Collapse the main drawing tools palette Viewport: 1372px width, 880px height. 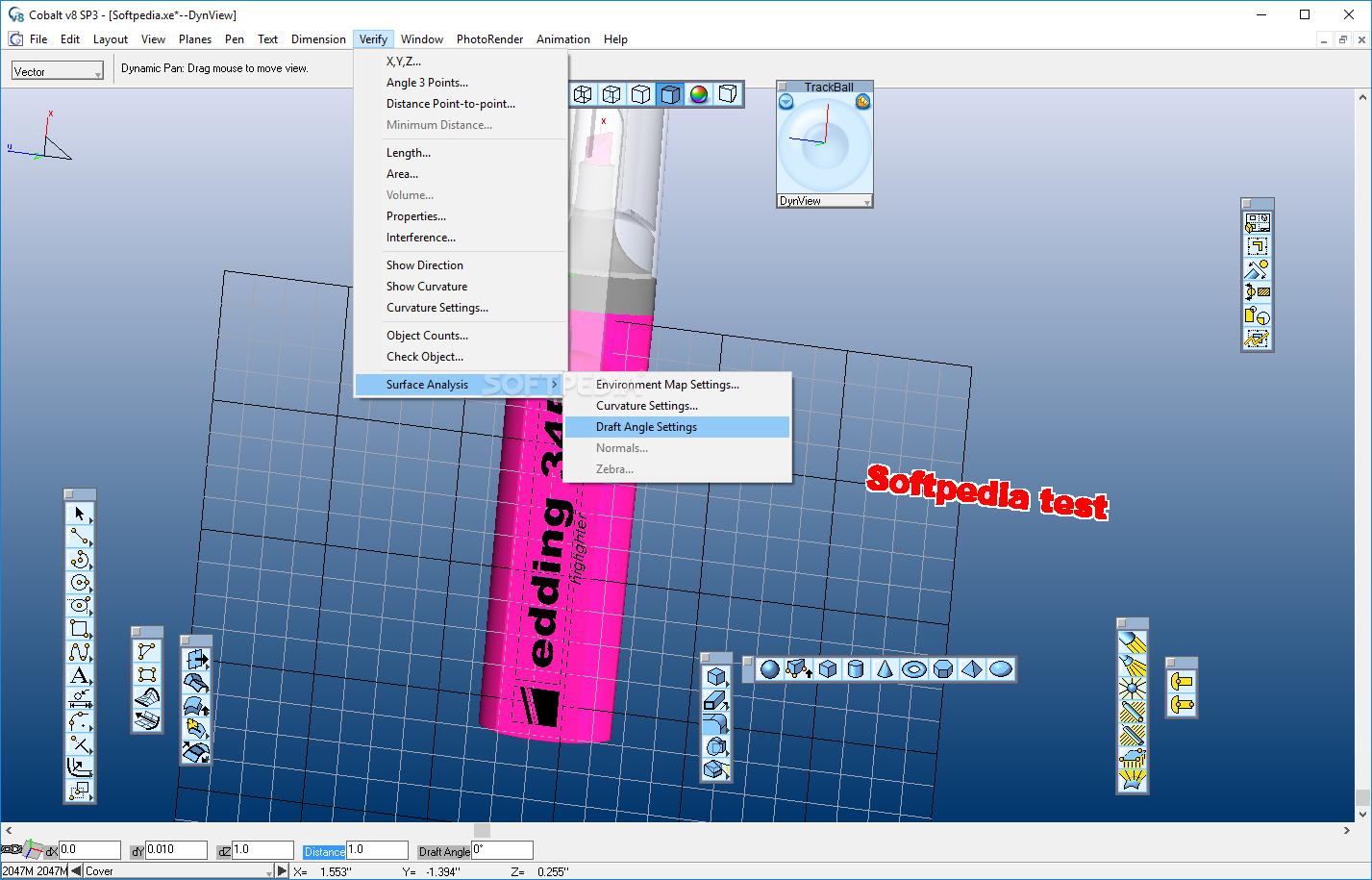click(69, 494)
